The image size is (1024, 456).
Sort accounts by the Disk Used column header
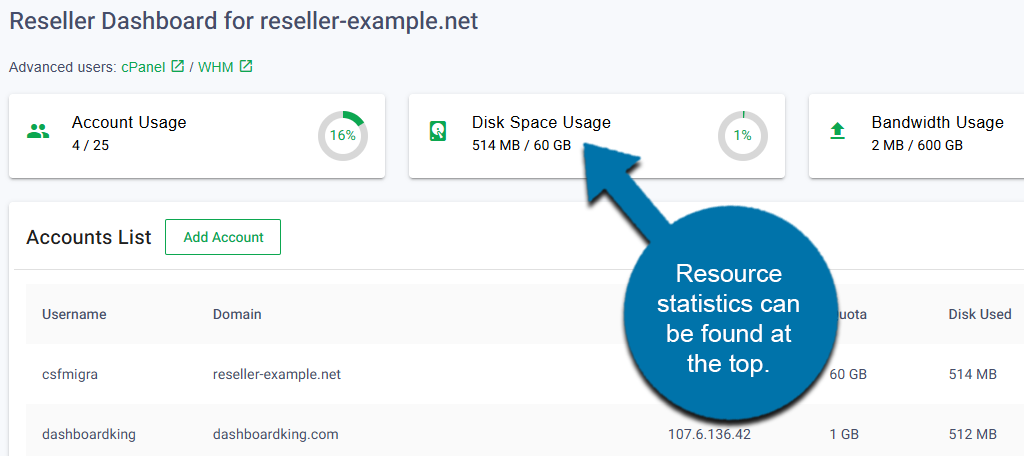pos(979,314)
